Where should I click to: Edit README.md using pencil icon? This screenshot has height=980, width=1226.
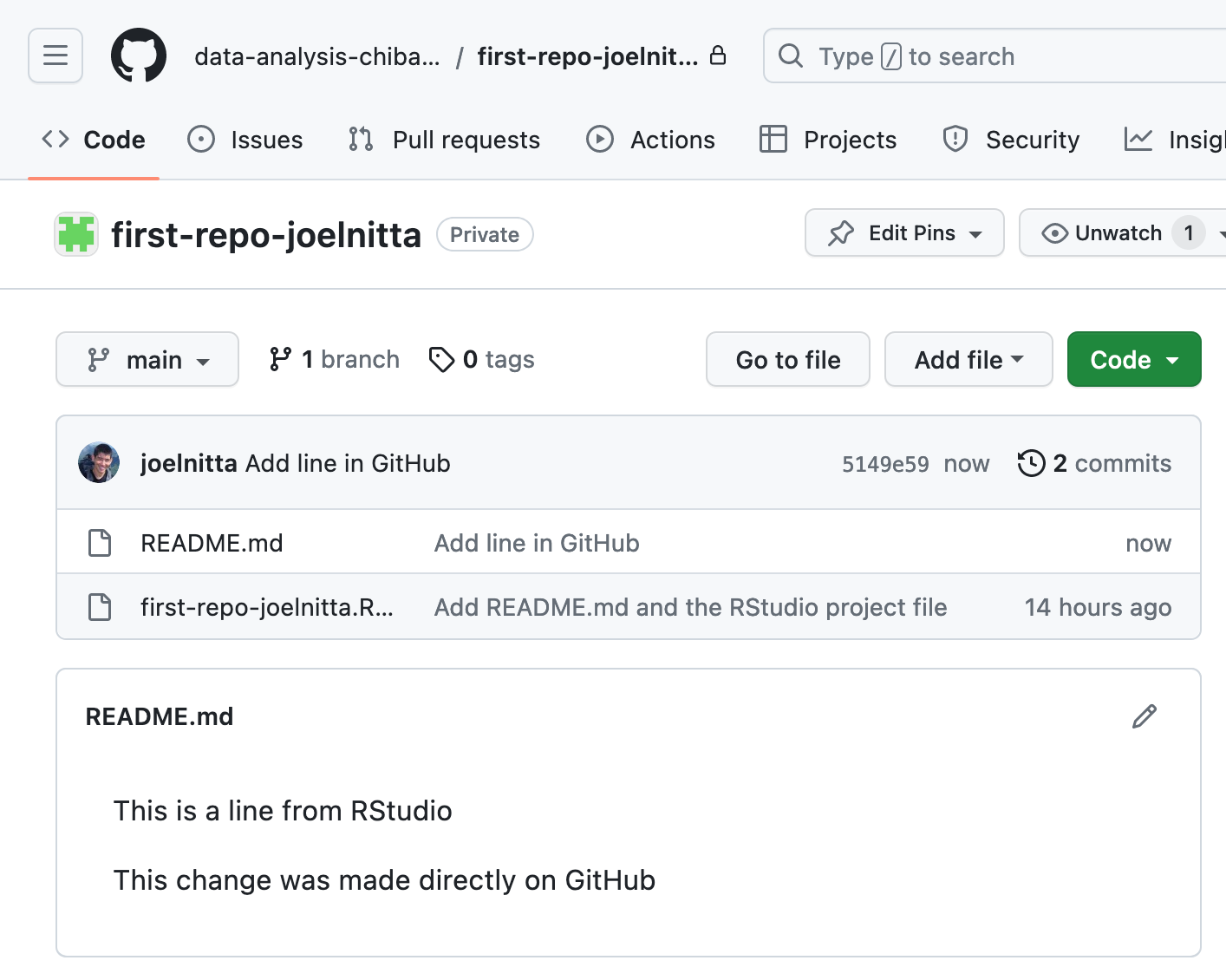coord(1144,716)
